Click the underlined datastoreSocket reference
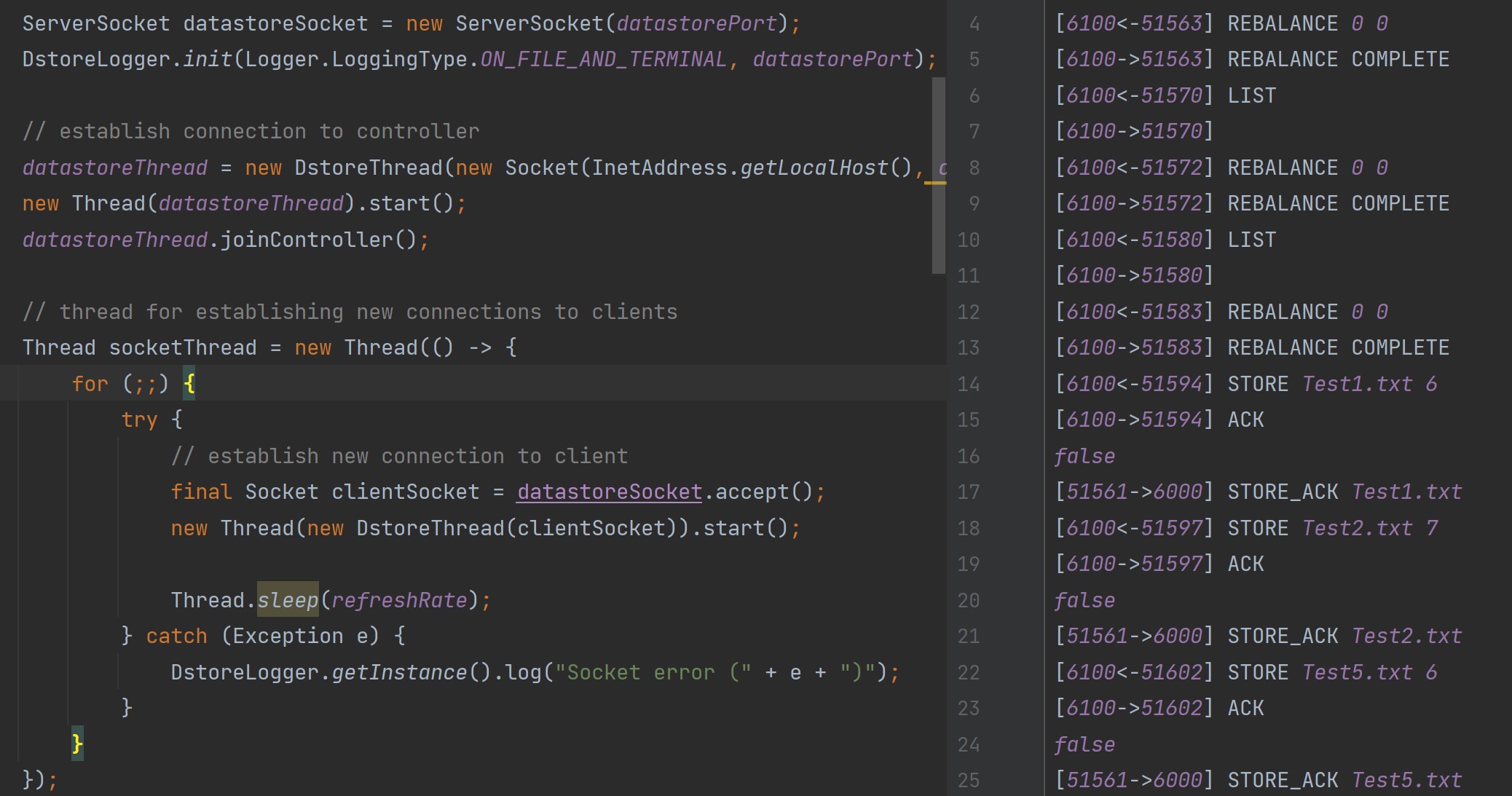Viewport: 1512px width, 796px height. [x=609, y=492]
